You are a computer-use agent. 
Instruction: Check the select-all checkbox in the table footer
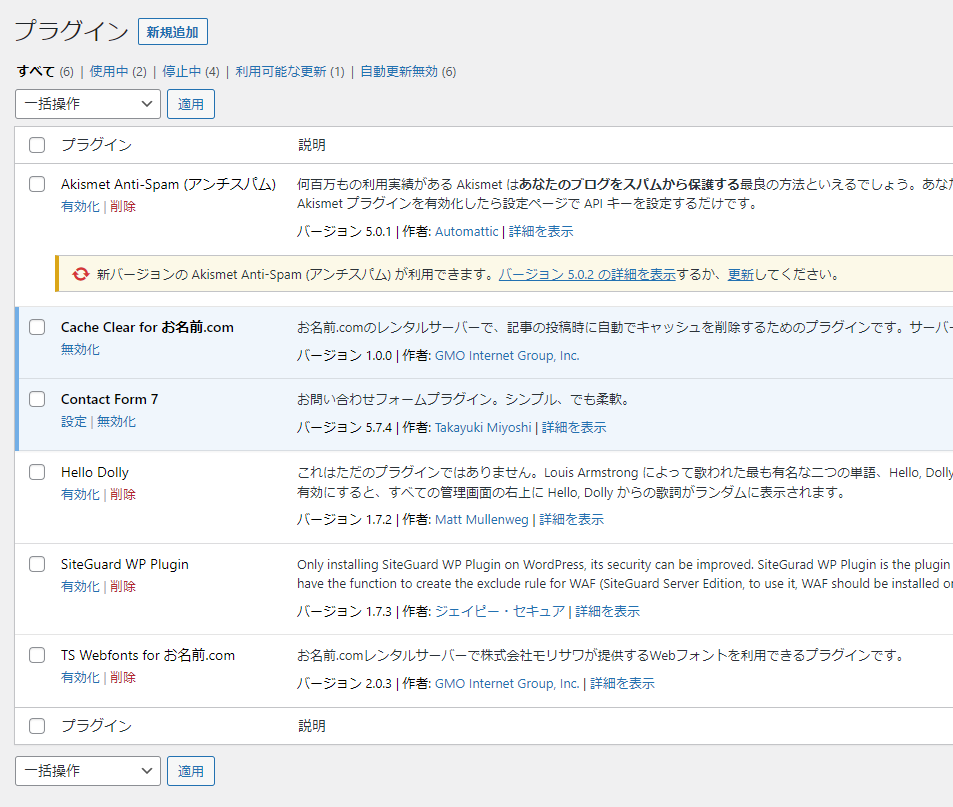pyautogui.click(x=37, y=726)
